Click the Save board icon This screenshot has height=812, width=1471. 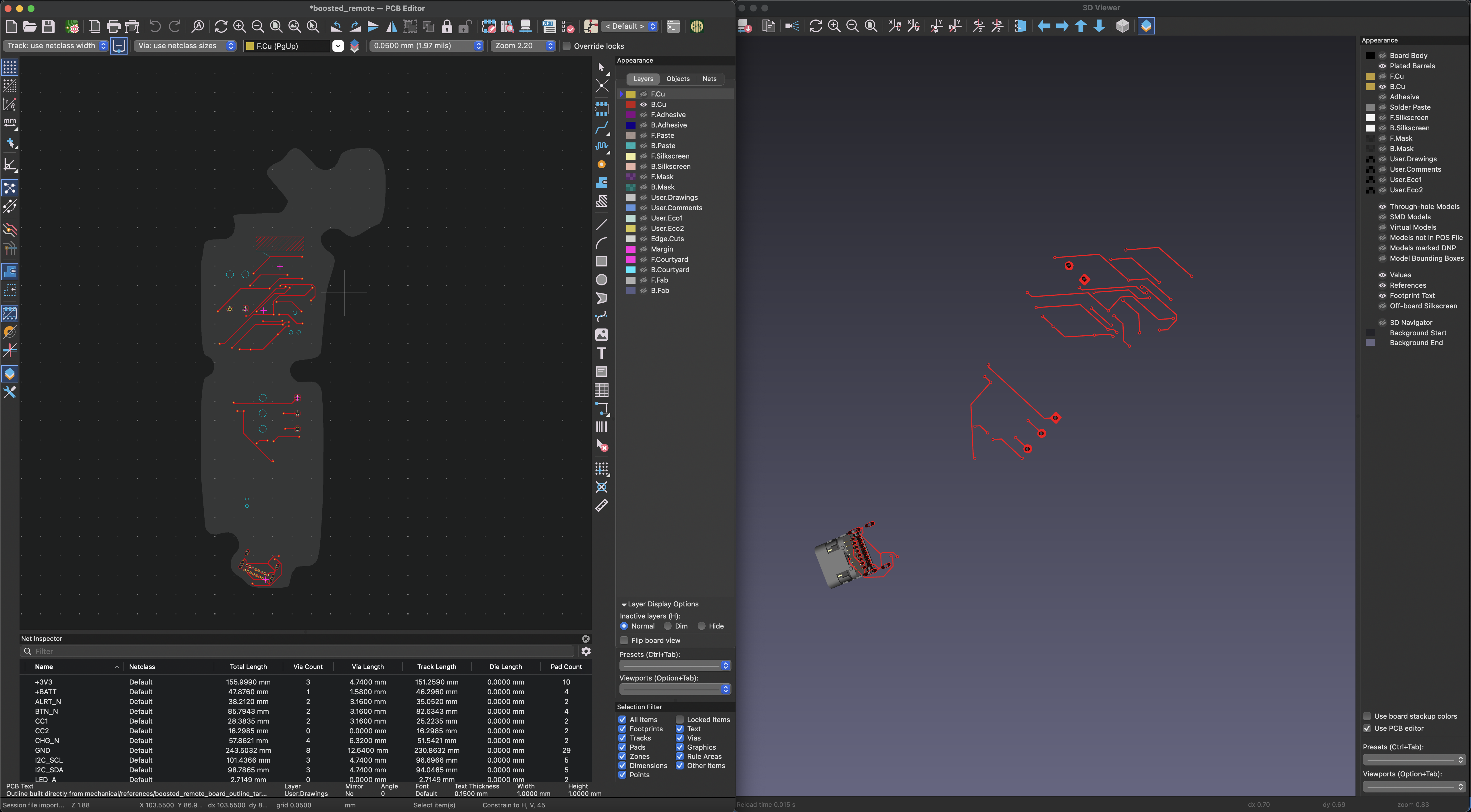(x=48, y=26)
